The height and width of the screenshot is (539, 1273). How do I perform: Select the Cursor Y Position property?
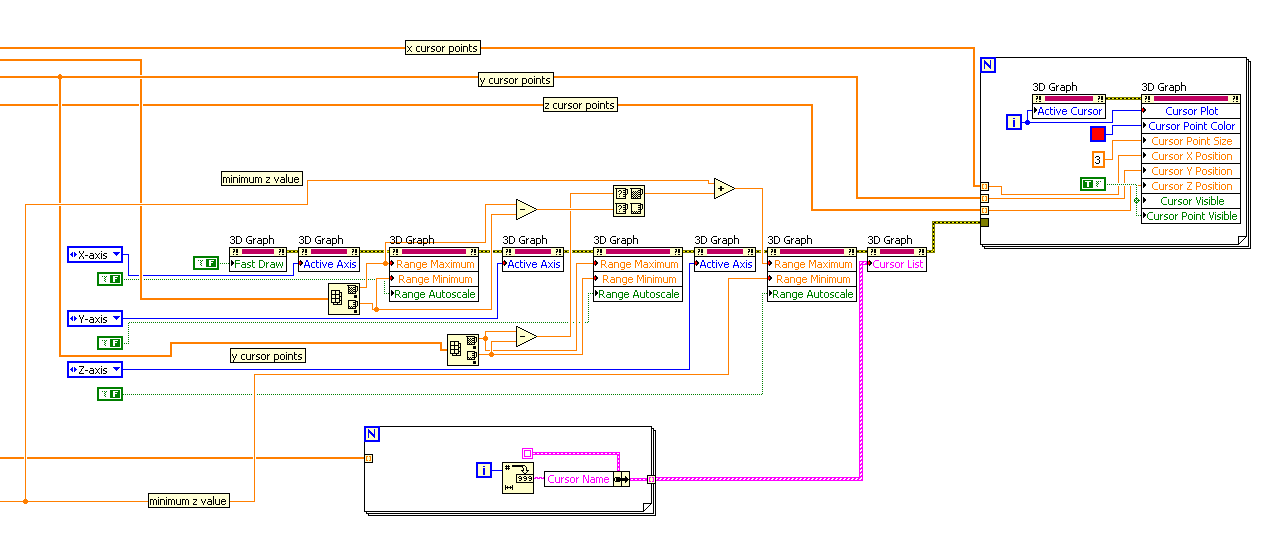pyautogui.click(x=1191, y=171)
